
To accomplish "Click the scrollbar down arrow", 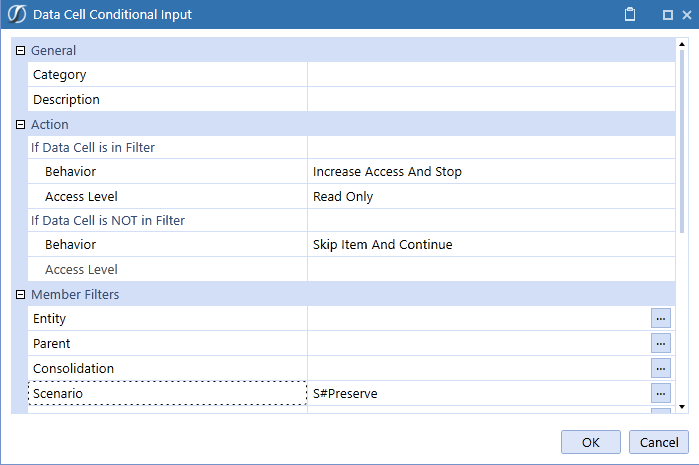I will [682, 406].
